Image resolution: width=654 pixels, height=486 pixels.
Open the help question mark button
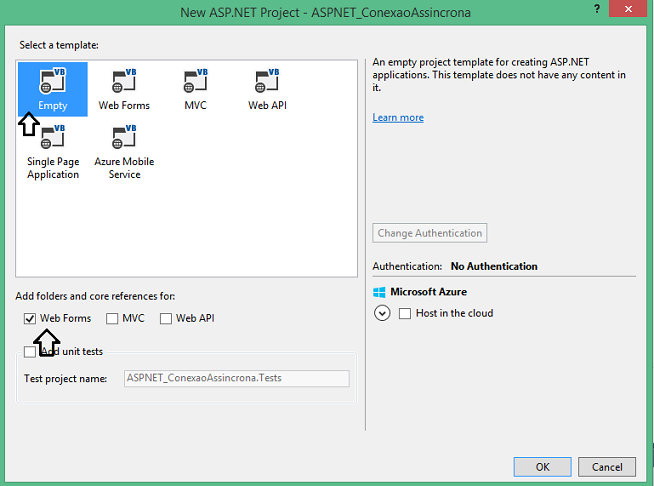pyautogui.click(x=597, y=9)
